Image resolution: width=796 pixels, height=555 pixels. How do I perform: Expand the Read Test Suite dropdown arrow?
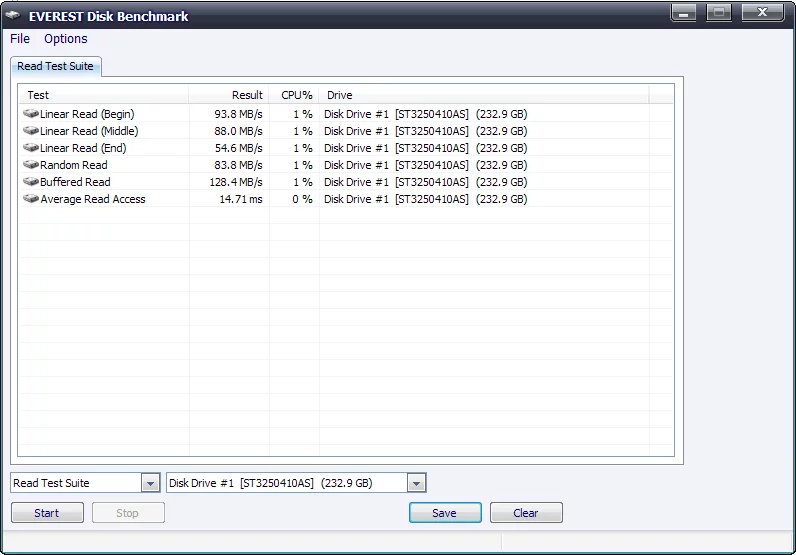click(150, 483)
